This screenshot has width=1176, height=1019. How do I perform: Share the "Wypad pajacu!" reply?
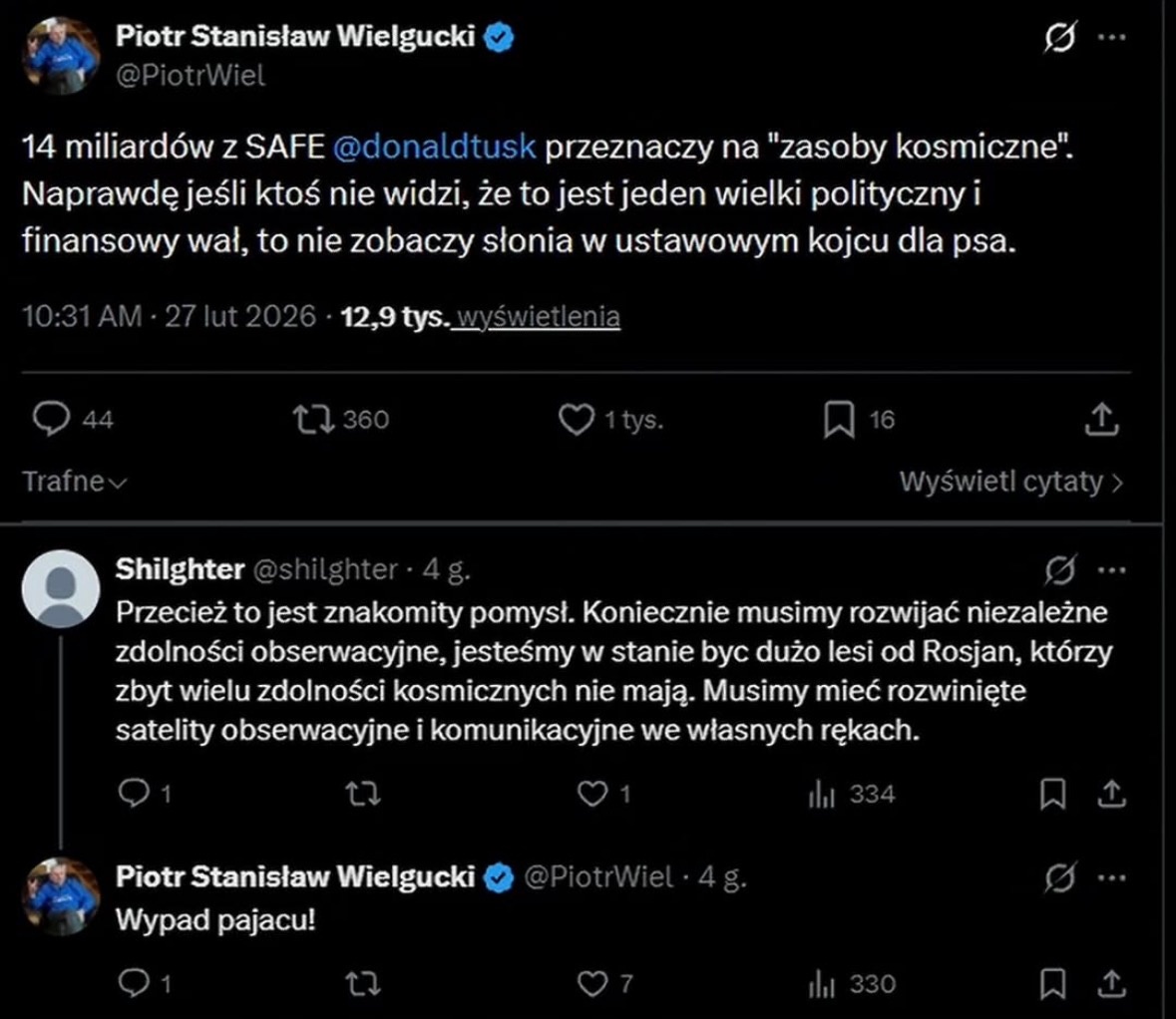(1111, 984)
